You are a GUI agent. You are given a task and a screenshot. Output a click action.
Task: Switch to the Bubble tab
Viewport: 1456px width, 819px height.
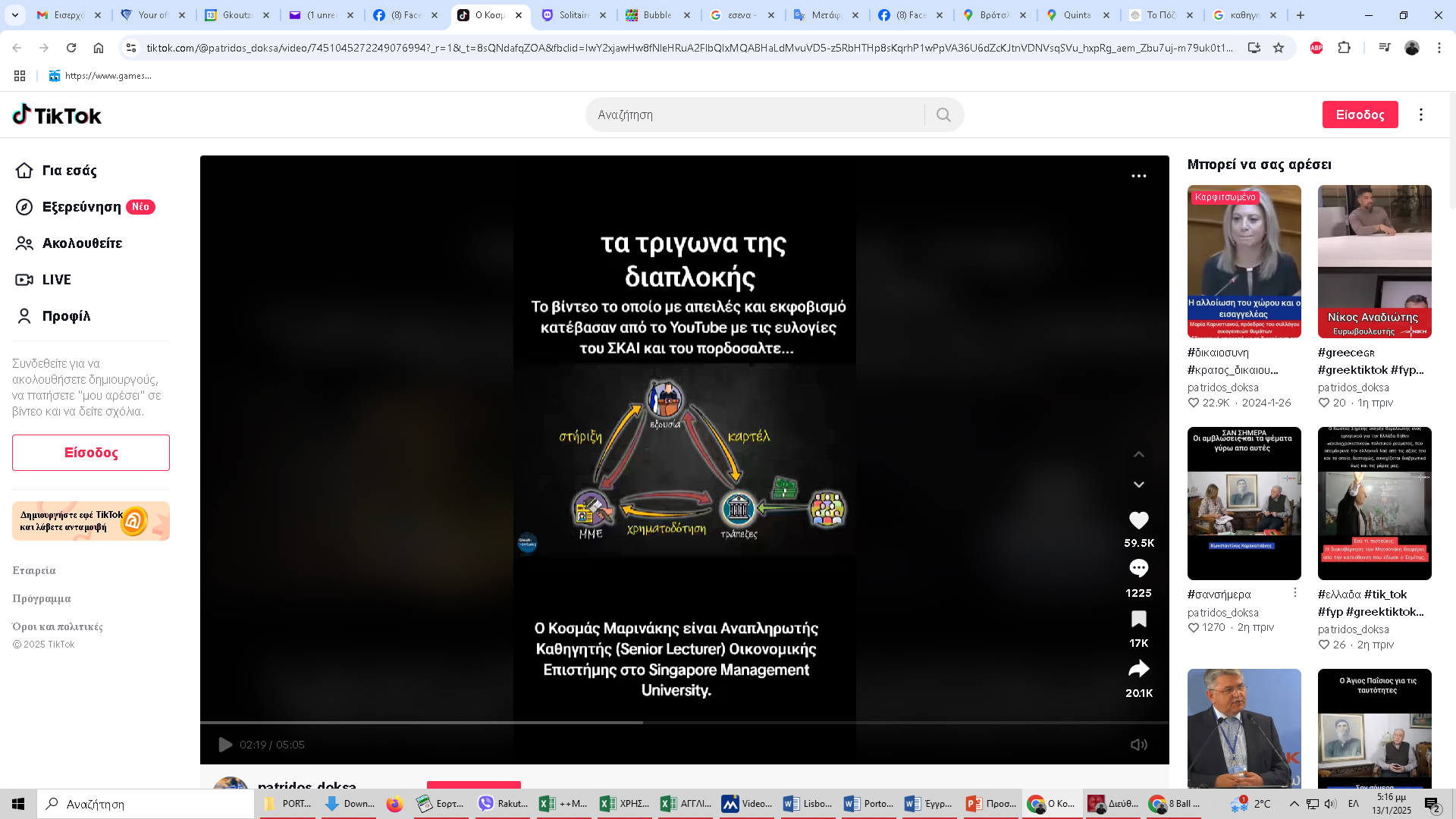[659, 15]
